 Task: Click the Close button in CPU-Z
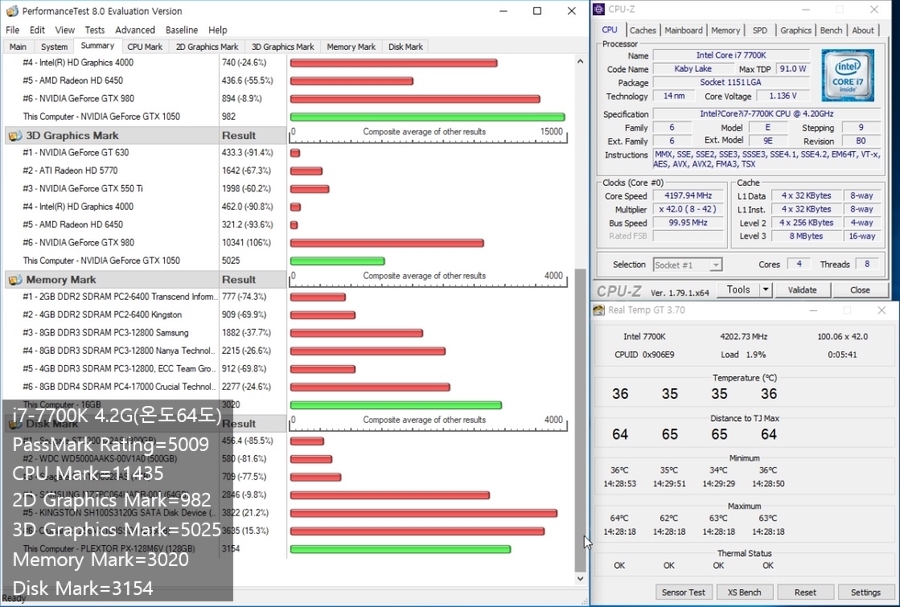[859, 290]
